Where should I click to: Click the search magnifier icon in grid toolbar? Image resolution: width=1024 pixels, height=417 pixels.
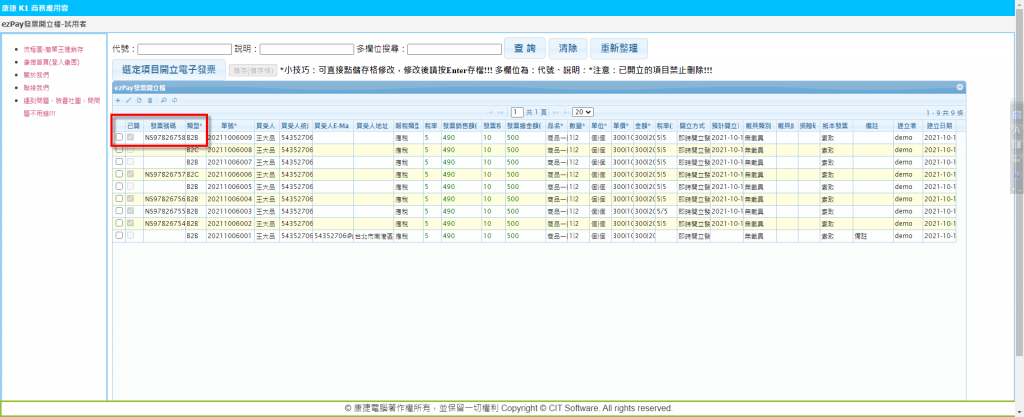[163, 100]
